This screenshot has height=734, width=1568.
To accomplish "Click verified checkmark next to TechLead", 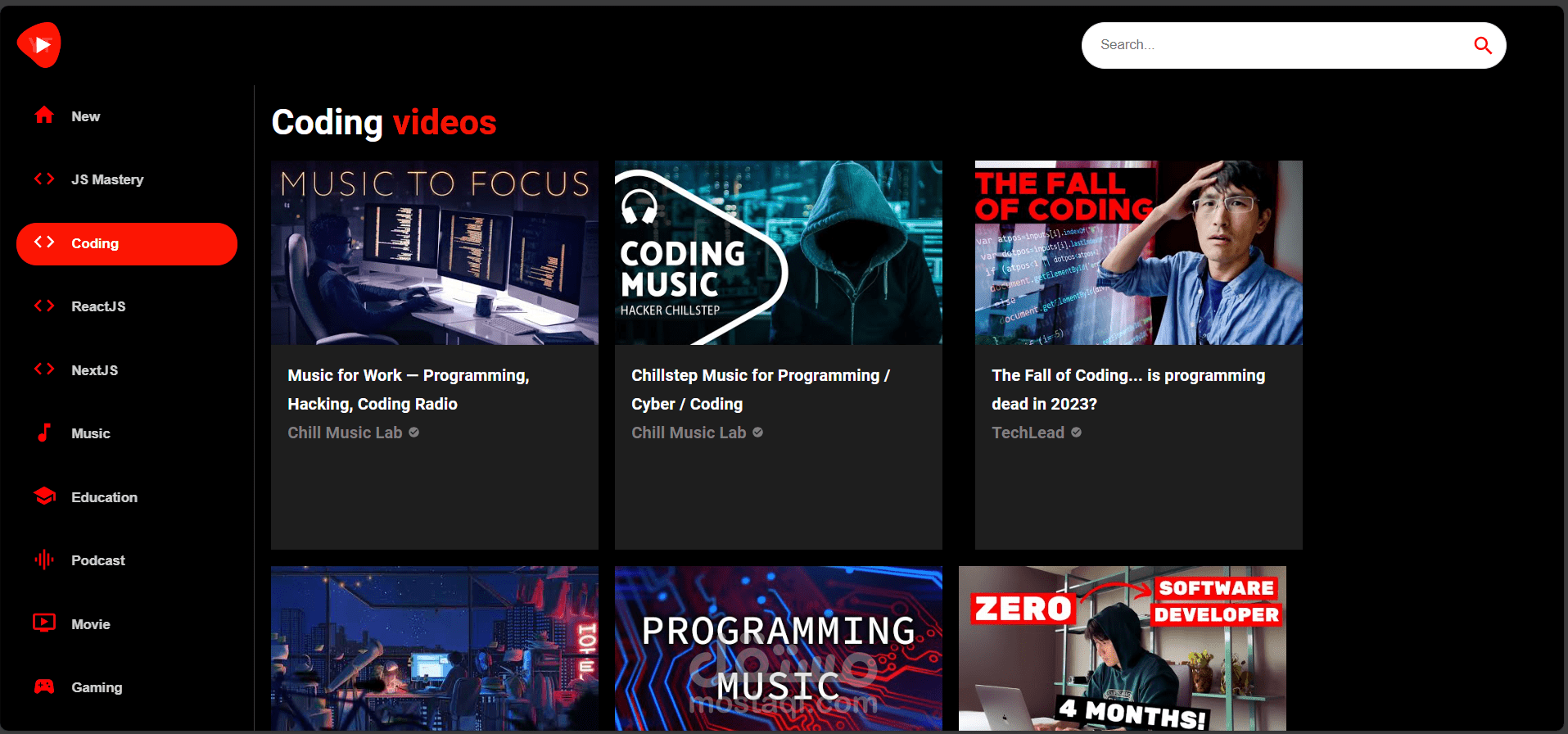I will 1076,433.
